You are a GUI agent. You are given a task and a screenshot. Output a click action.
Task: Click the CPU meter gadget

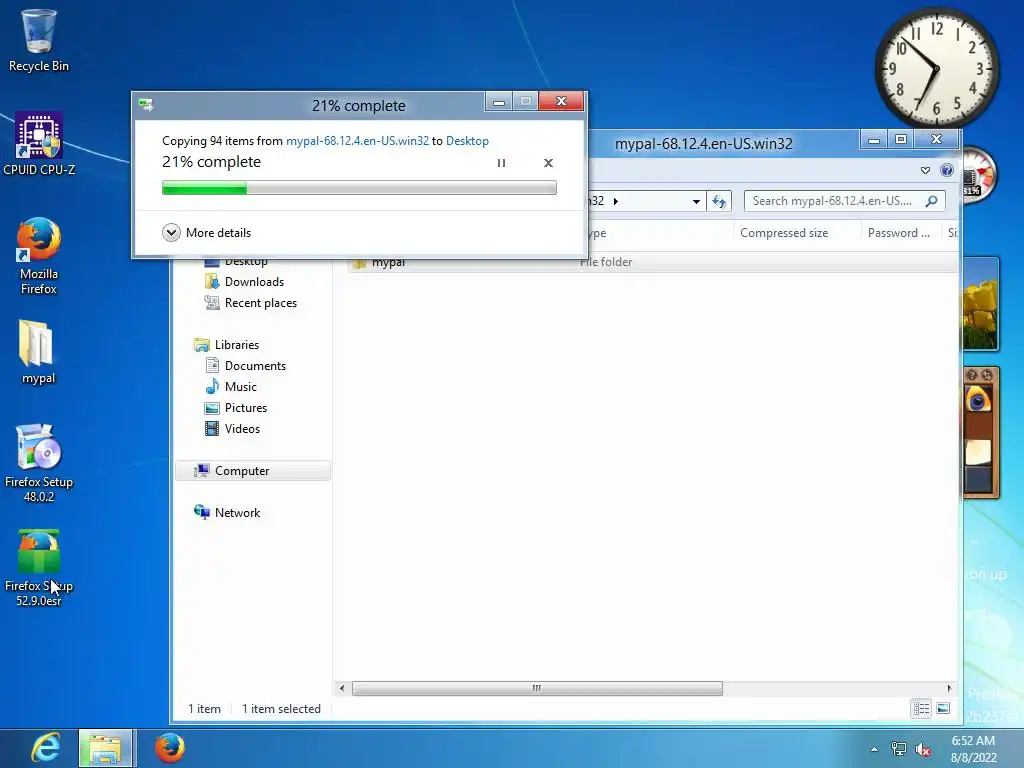click(x=978, y=175)
